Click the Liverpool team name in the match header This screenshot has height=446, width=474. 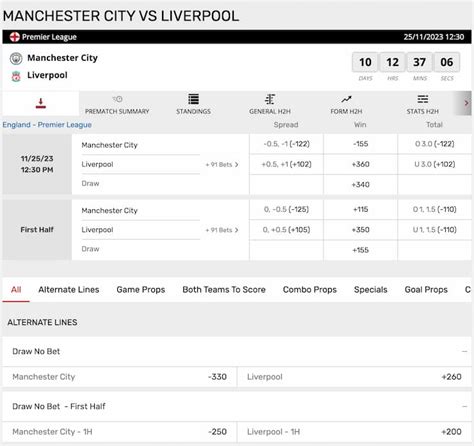coord(47,75)
